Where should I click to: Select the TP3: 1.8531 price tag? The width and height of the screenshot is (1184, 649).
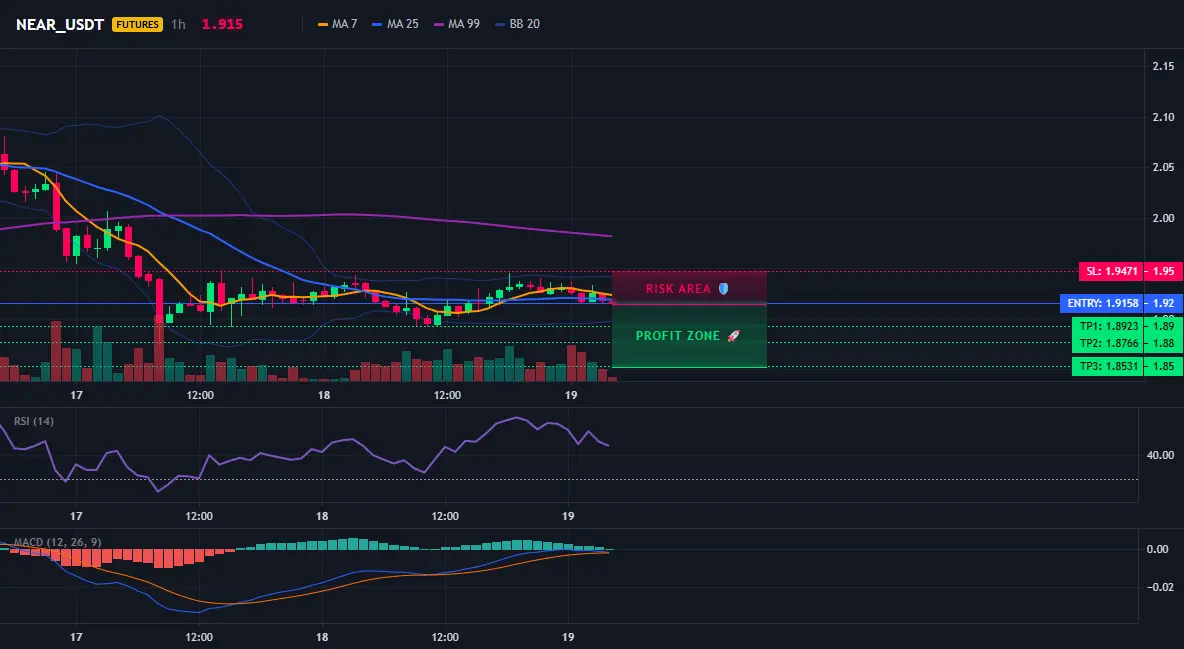point(1108,366)
